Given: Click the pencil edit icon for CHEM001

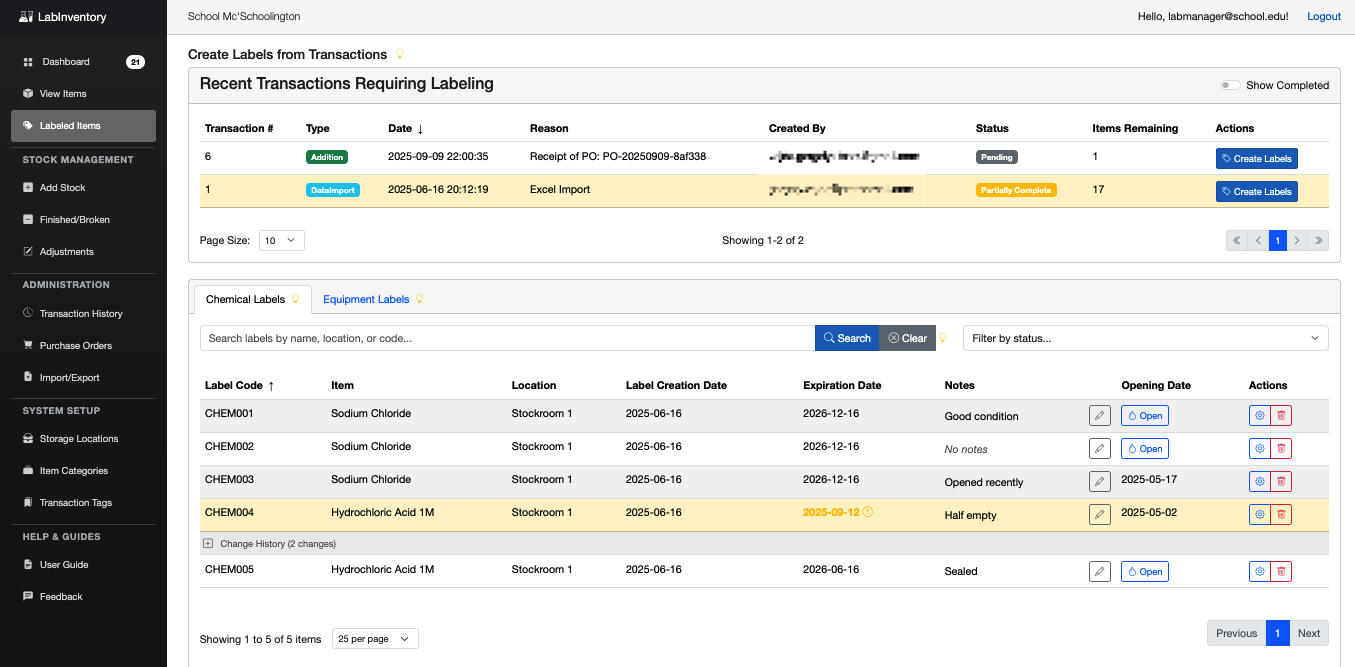Looking at the screenshot, I should (x=1099, y=416).
